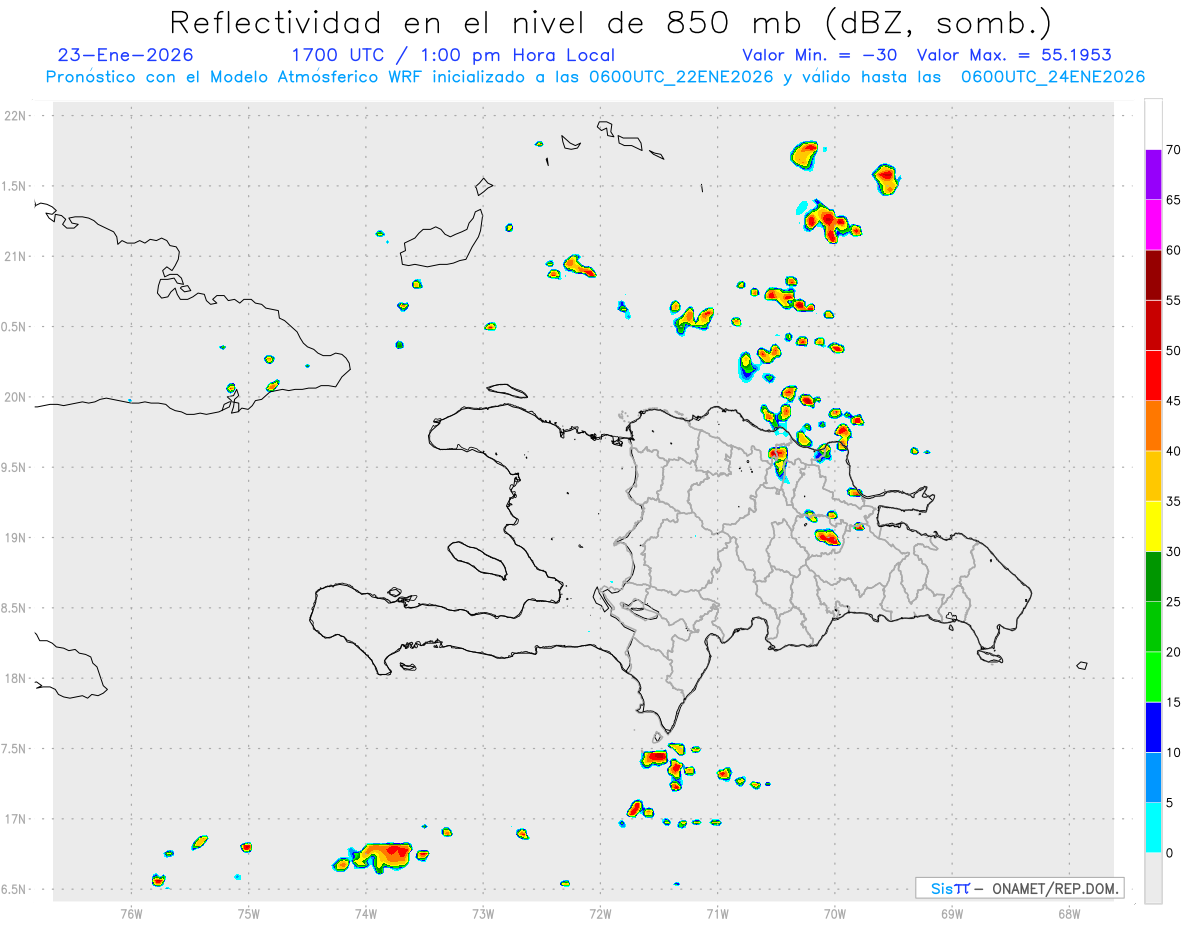Click the '74W' longitude label

point(366,913)
